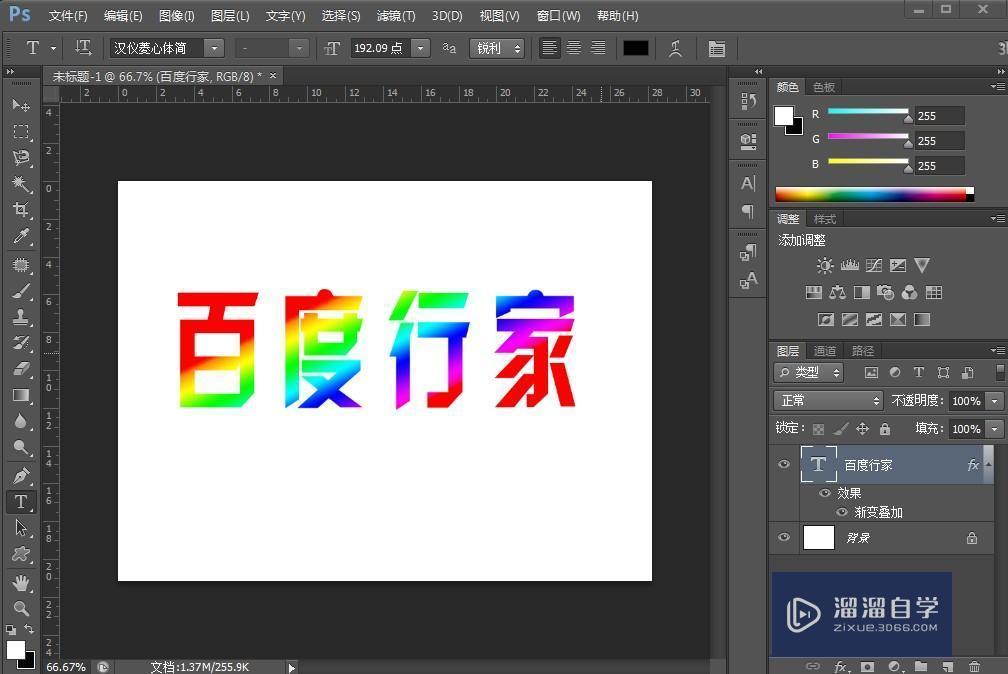
Task: Toggle lock all for layer
Action: click(x=885, y=428)
